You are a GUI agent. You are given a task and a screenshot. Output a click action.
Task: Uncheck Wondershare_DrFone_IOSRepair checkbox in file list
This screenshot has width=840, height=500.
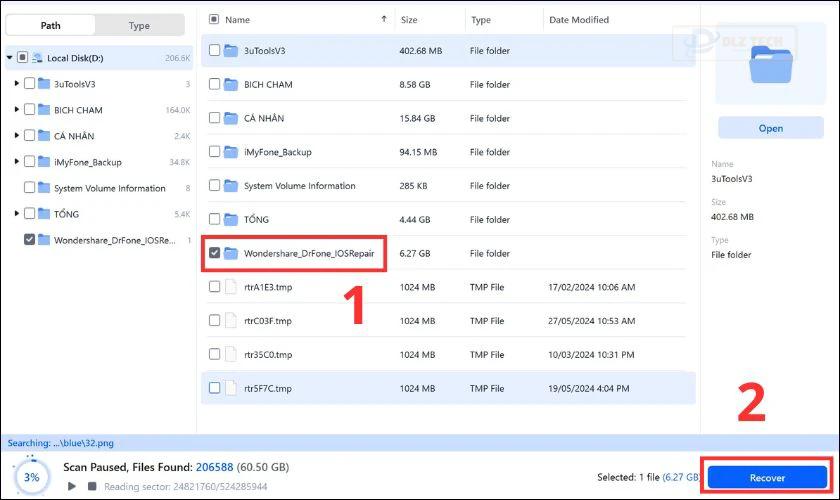[214, 252]
